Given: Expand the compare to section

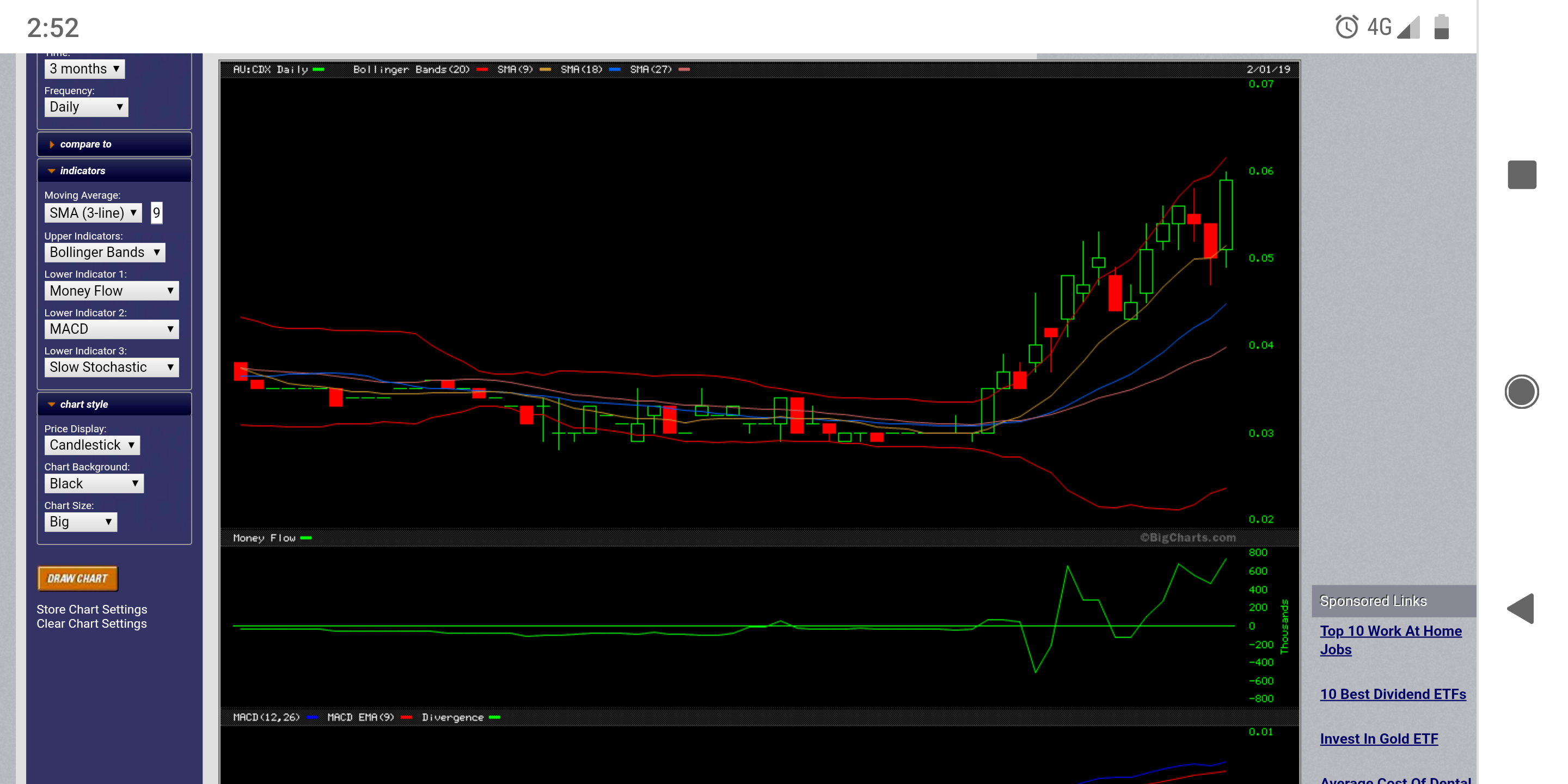Looking at the screenshot, I should (x=114, y=144).
